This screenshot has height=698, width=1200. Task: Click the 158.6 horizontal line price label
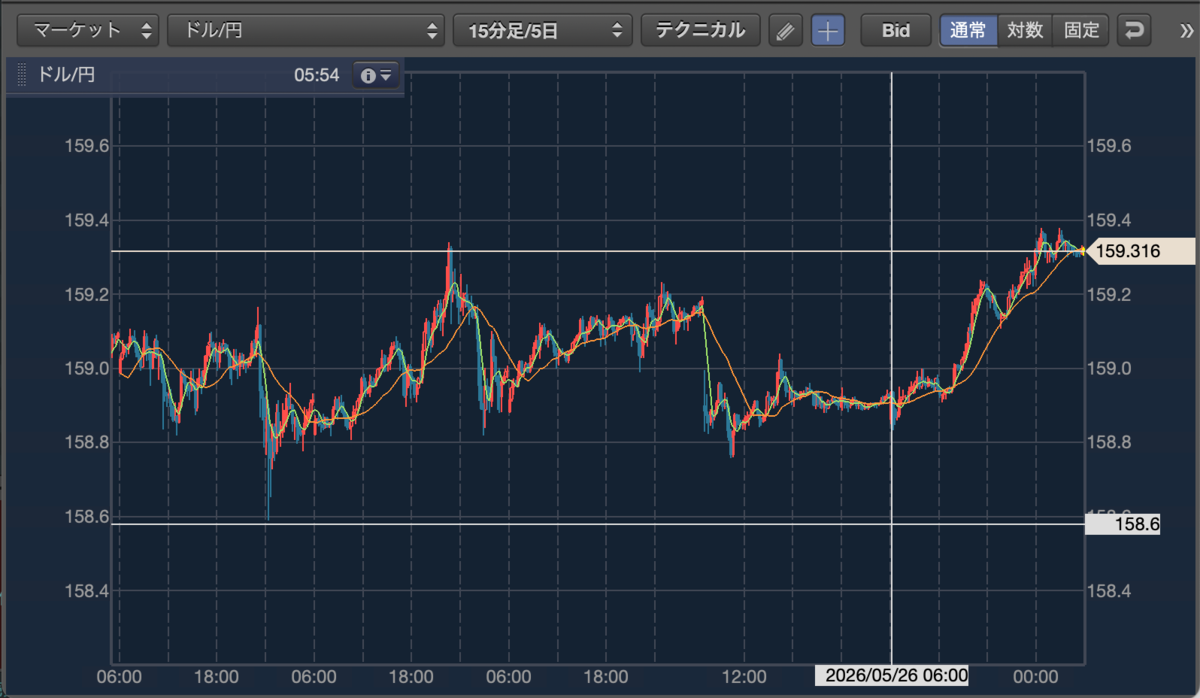(x=1123, y=523)
